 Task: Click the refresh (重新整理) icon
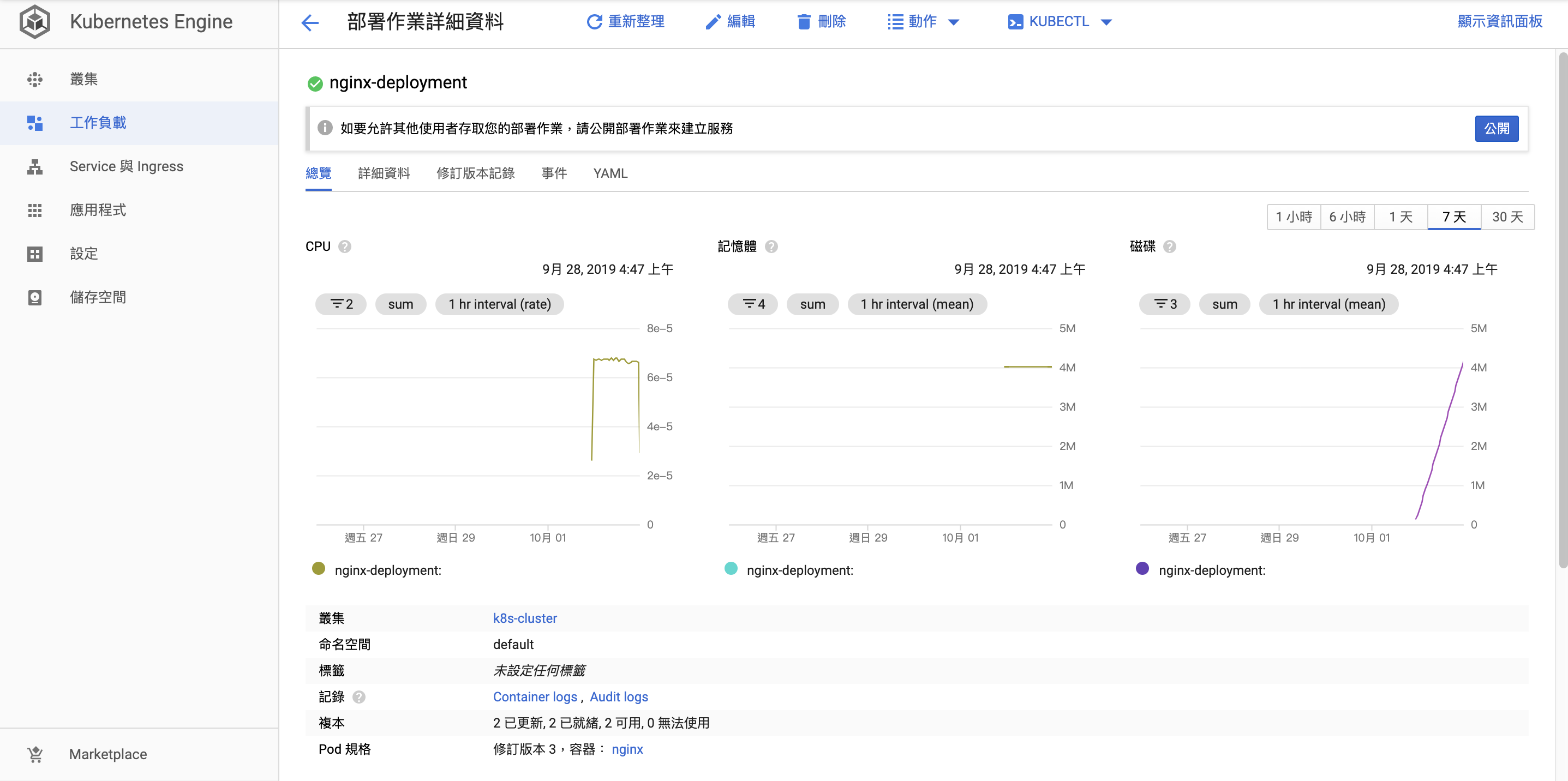pos(594,22)
